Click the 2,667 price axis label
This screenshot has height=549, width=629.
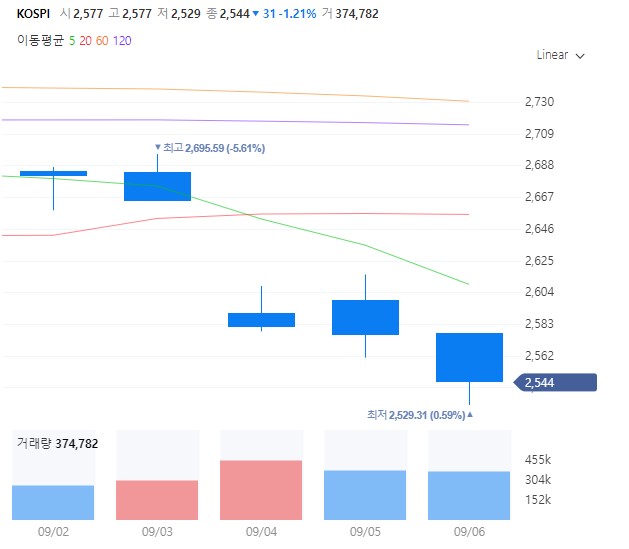[x=540, y=197]
